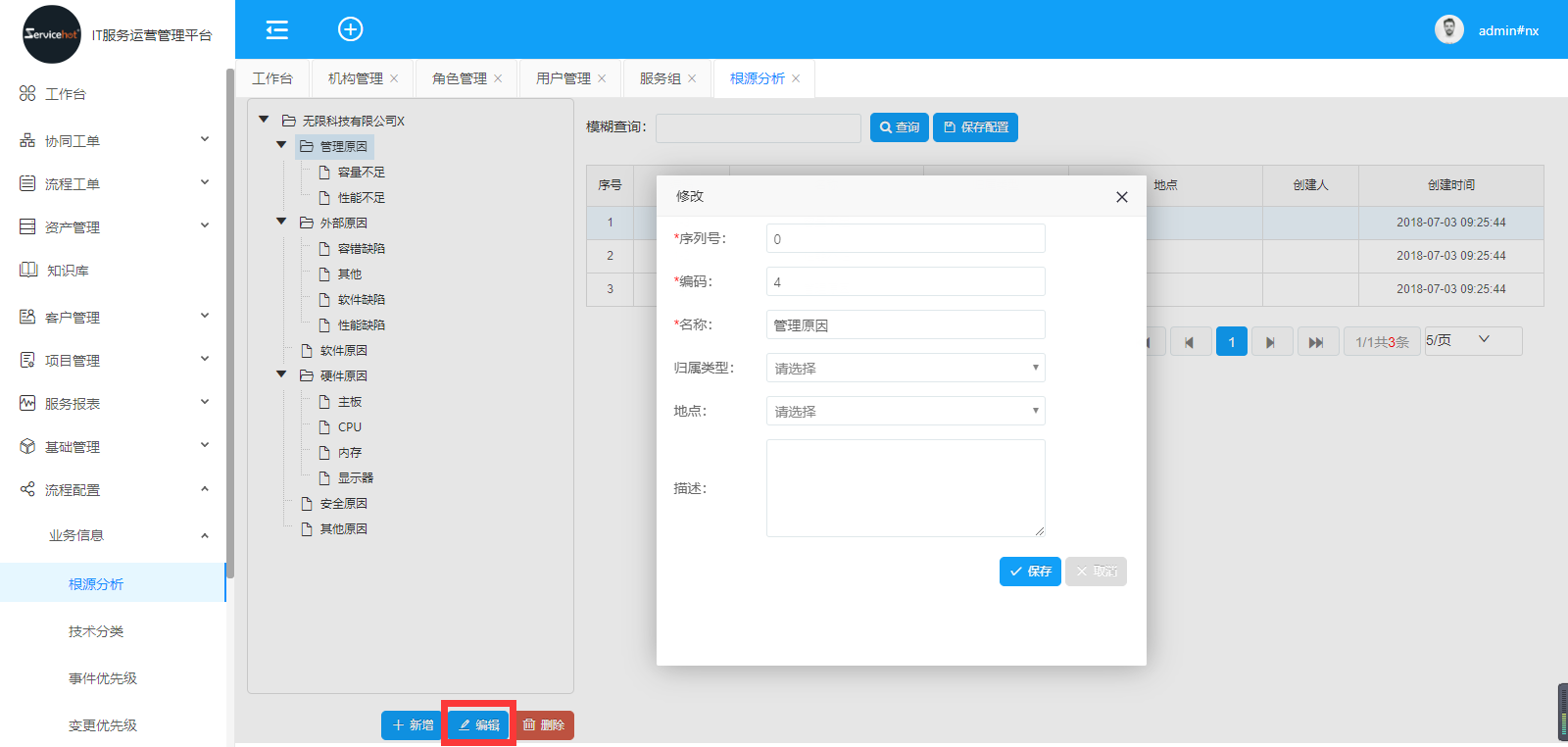Switch to the 用户管理 tab
Image resolution: width=1568 pixels, height=747 pixels.
[x=563, y=78]
